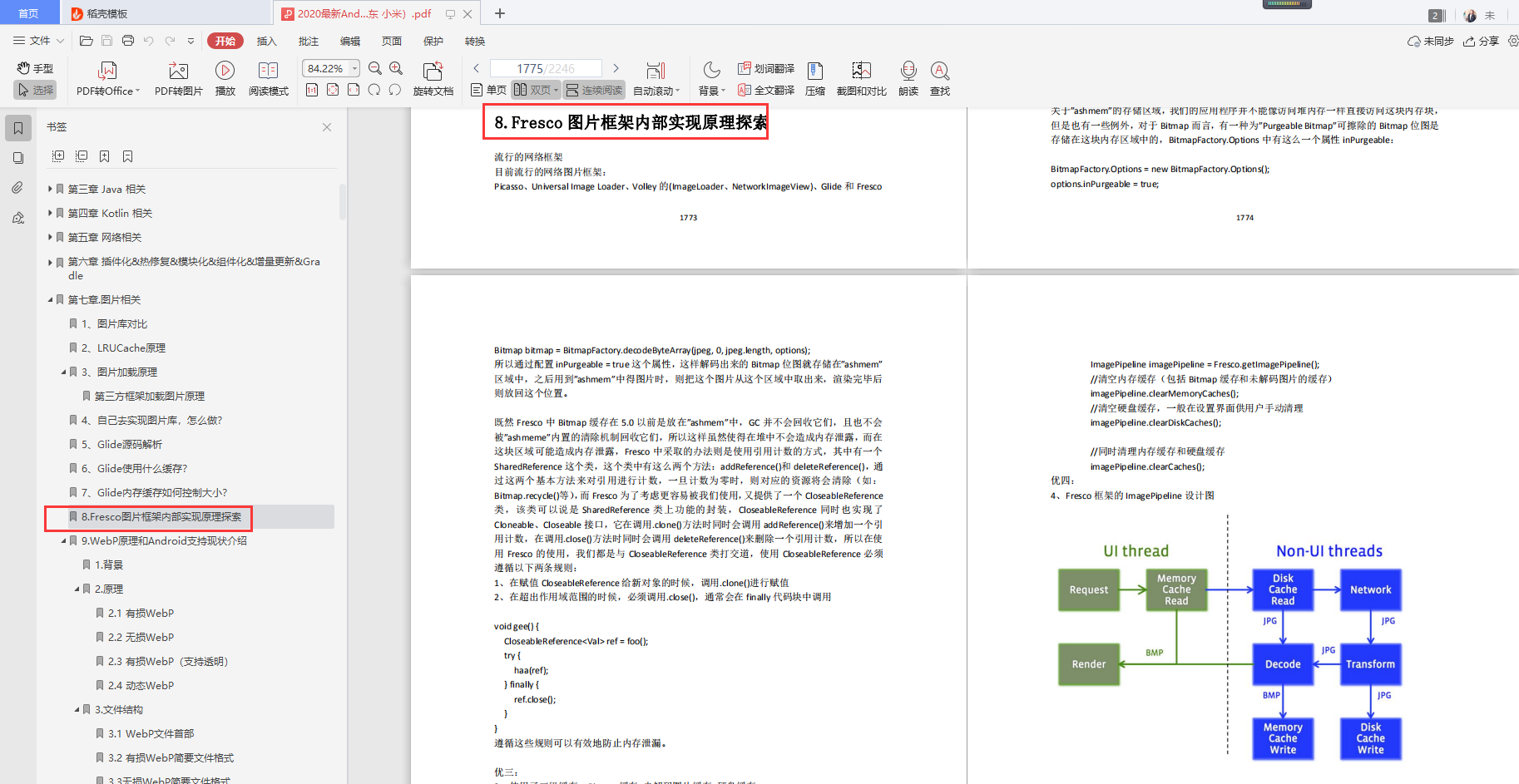Image resolution: width=1519 pixels, height=784 pixels.
Task: Activate the select tool (选择)
Action: pyautogui.click(x=35, y=90)
